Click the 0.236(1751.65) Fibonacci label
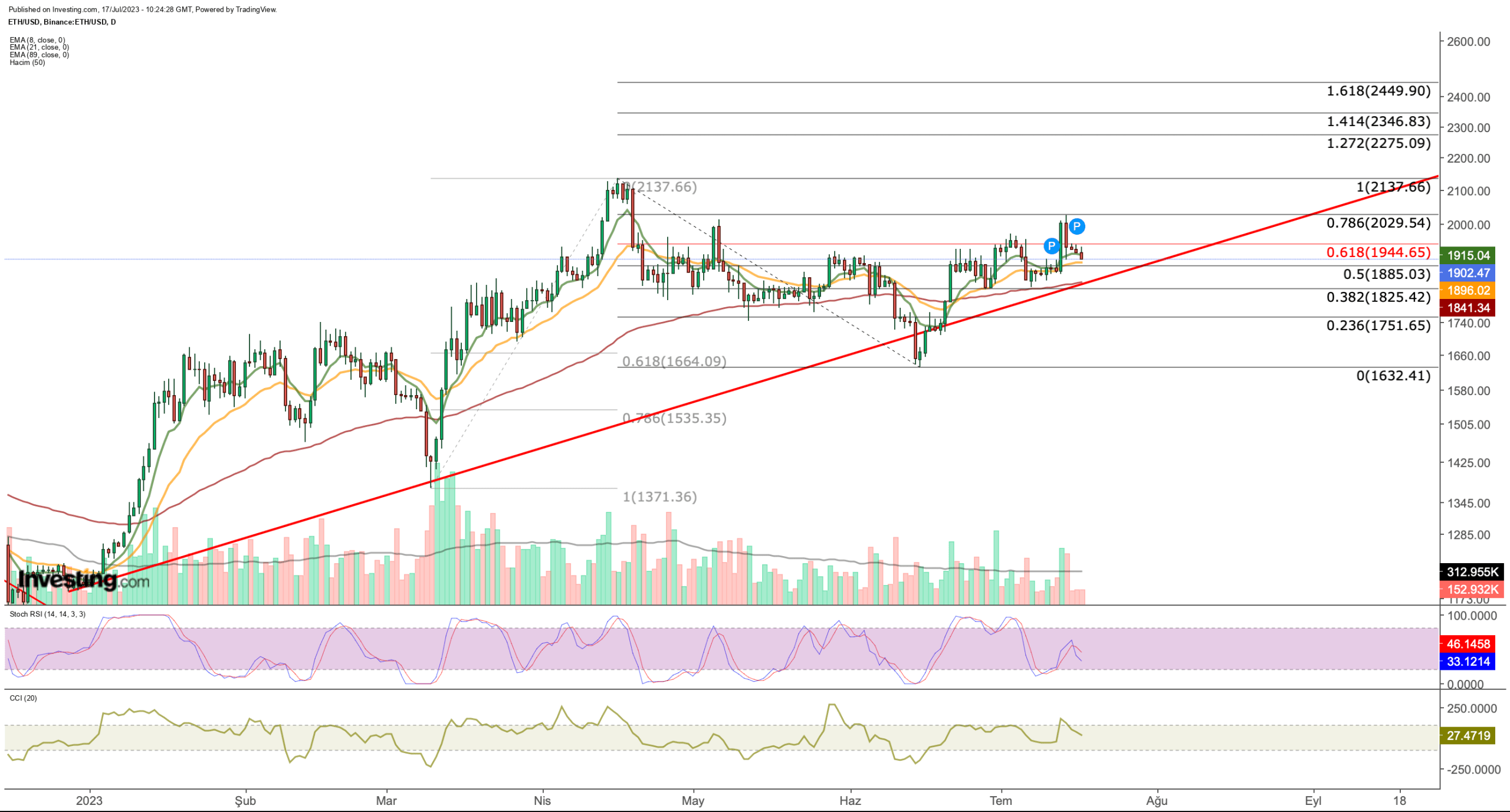Image resolution: width=1510 pixels, height=812 pixels. click(1378, 326)
